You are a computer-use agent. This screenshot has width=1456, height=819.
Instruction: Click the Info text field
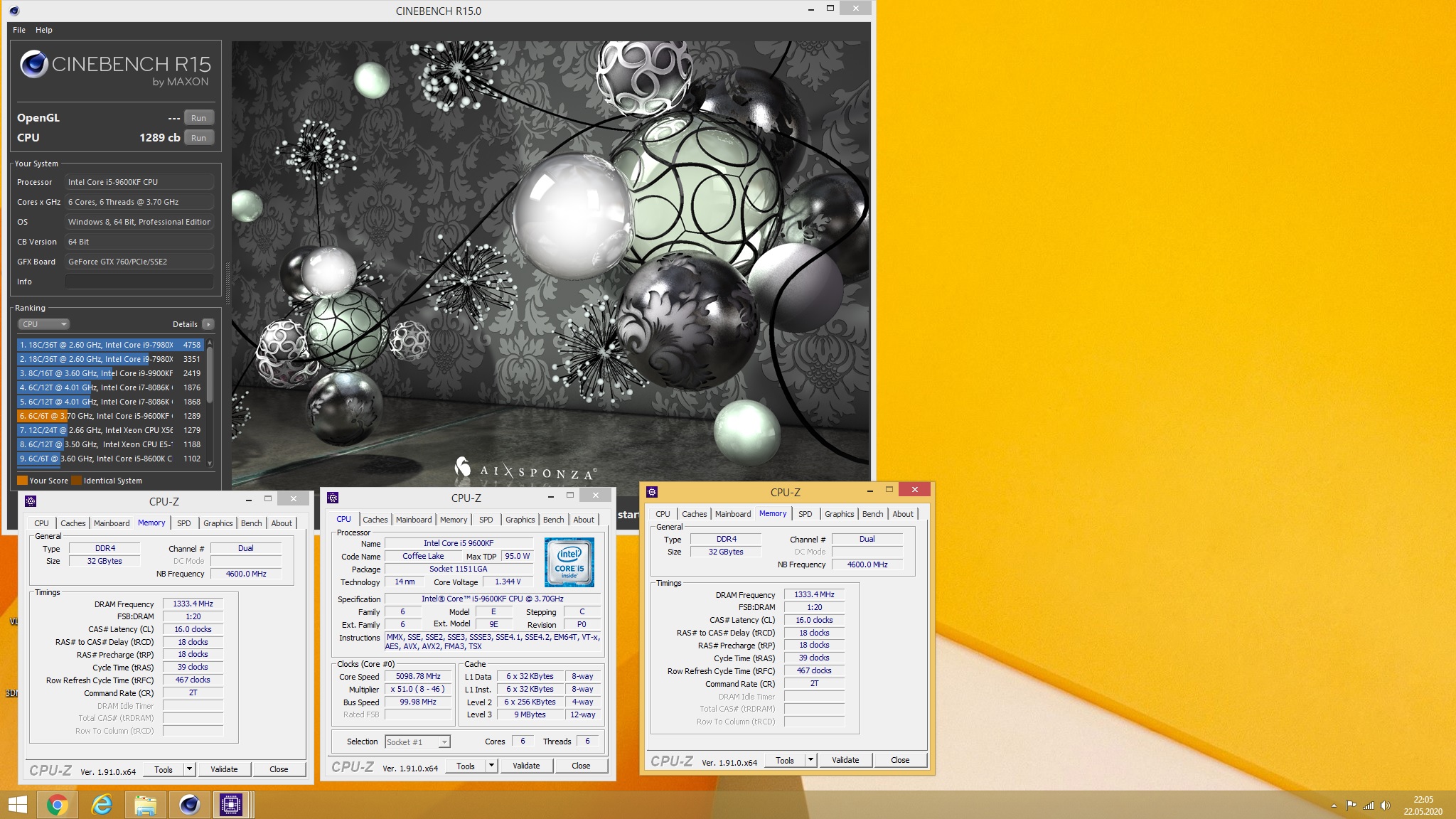139,282
